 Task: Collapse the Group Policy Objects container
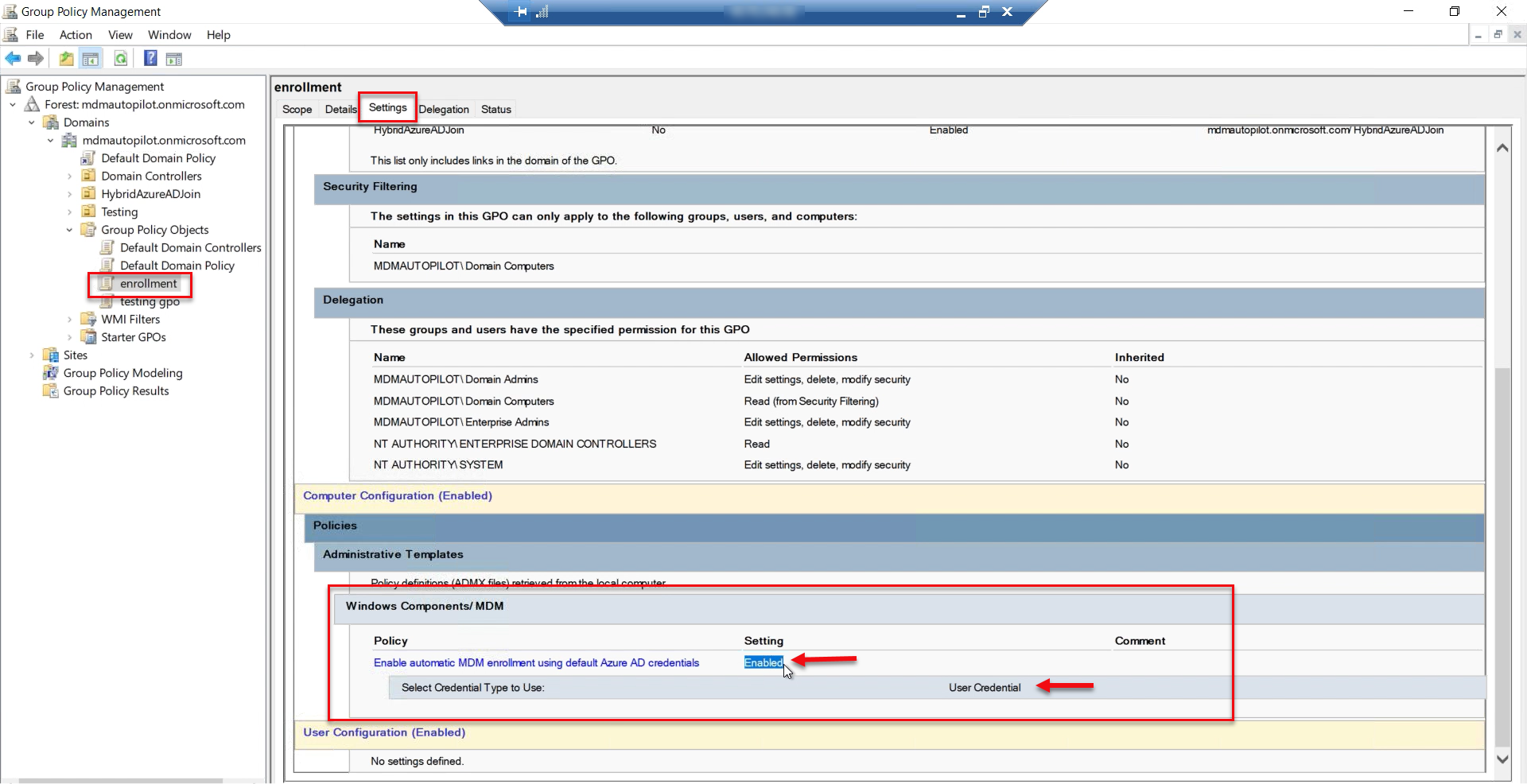[70, 230]
